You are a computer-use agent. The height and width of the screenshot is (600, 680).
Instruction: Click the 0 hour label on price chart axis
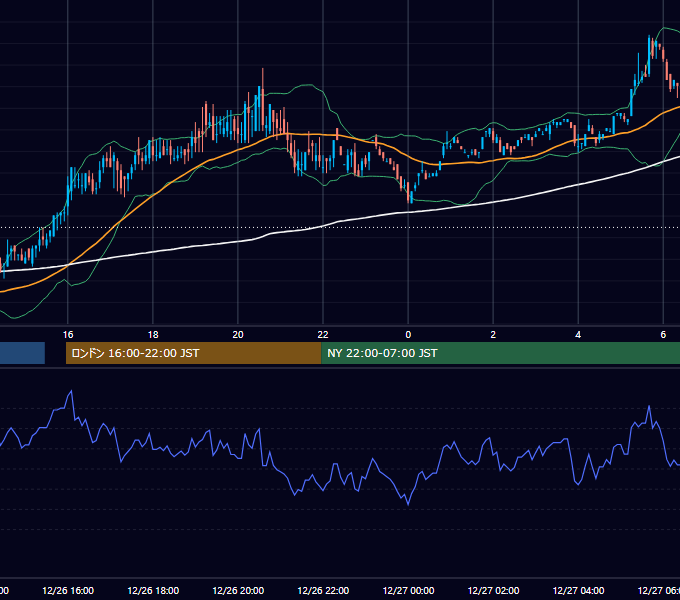coord(408,335)
